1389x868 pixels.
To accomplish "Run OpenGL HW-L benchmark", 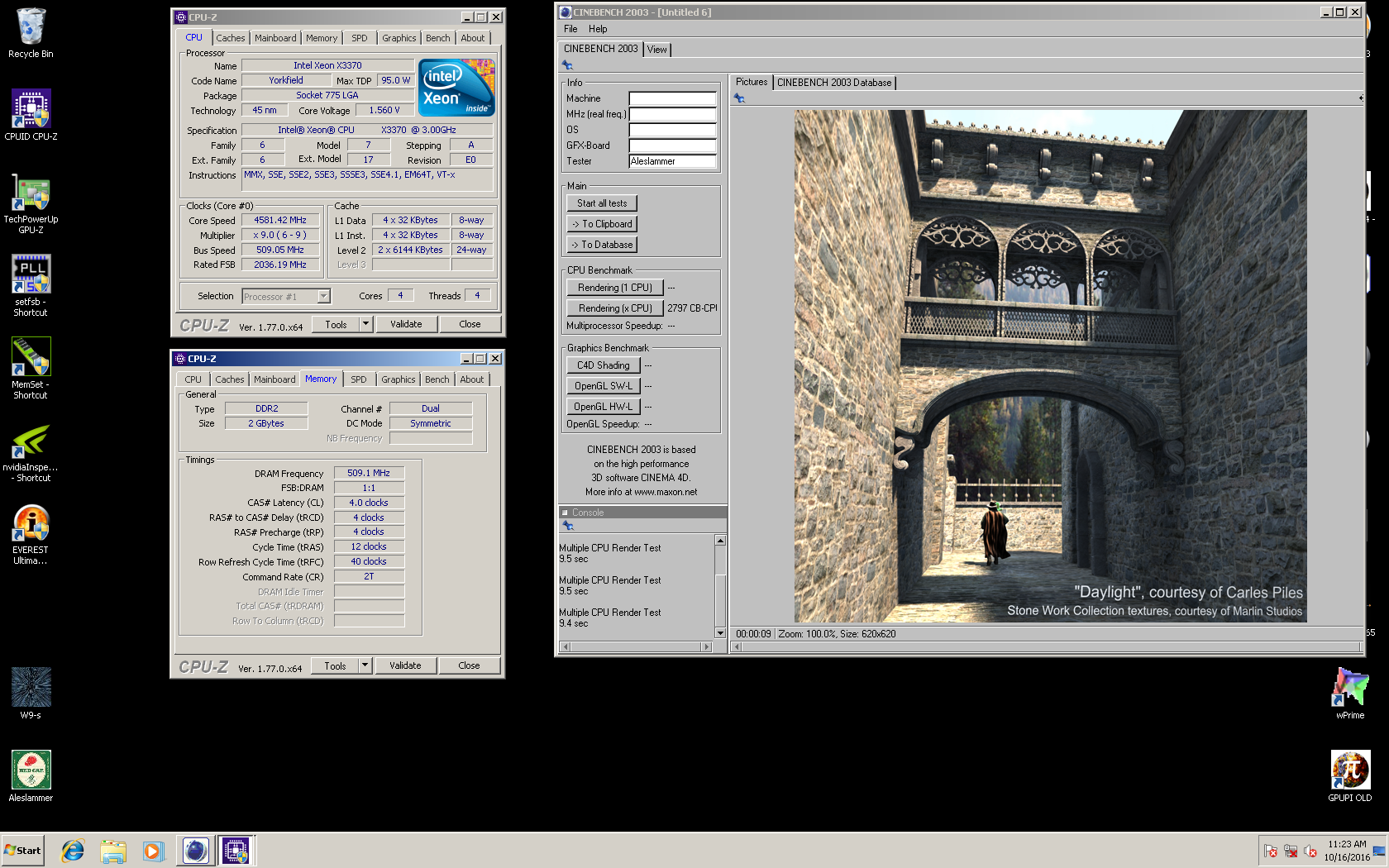I will [x=604, y=407].
